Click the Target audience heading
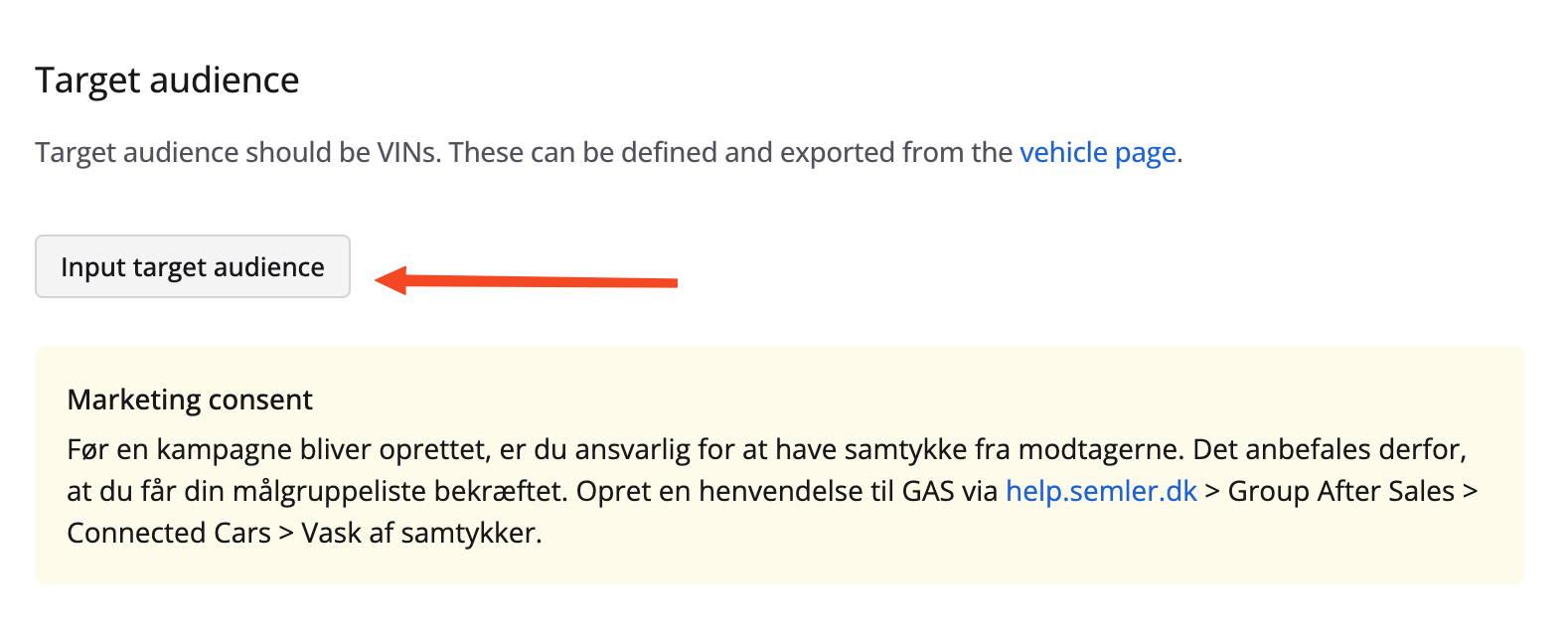 167,80
